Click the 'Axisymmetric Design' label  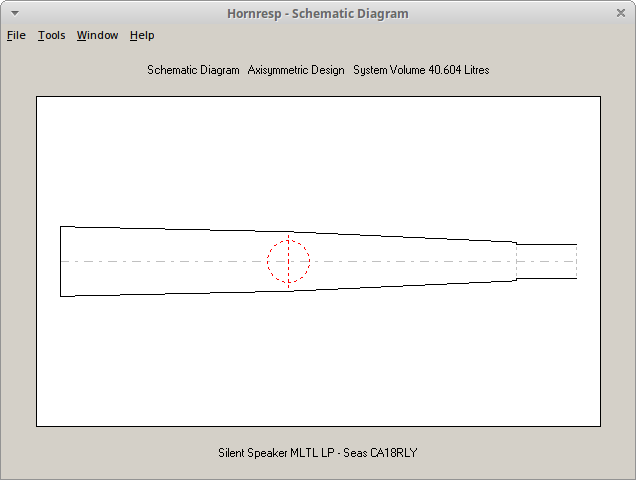point(296,70)
